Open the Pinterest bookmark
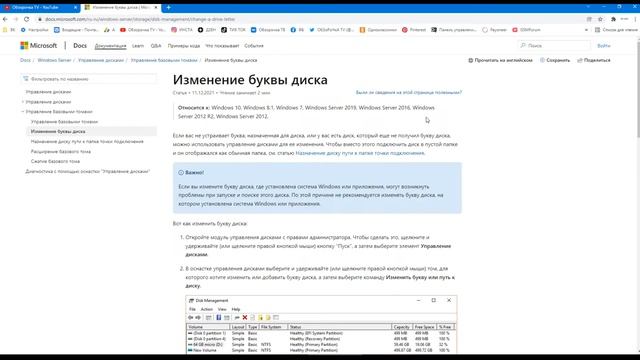Screen dimensions: 640x360 coord(414,30)
